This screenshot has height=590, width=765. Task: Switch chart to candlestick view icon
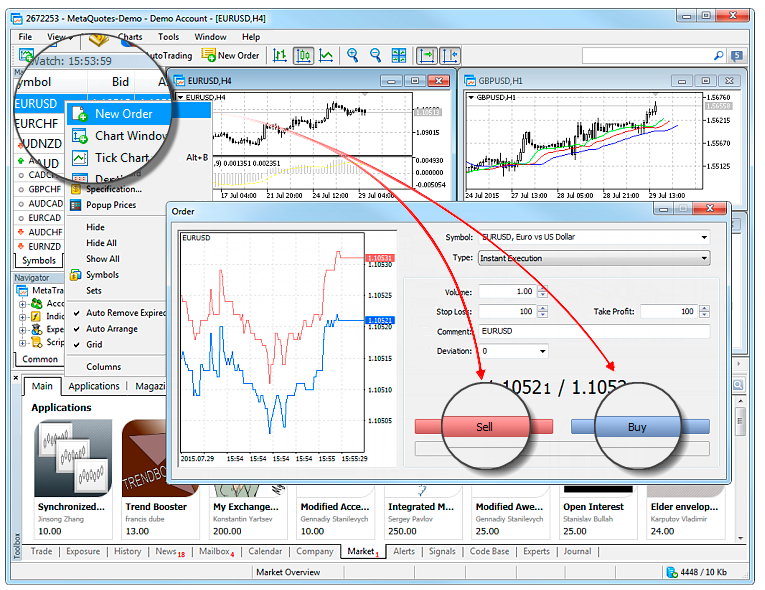(x=303, y=56)
